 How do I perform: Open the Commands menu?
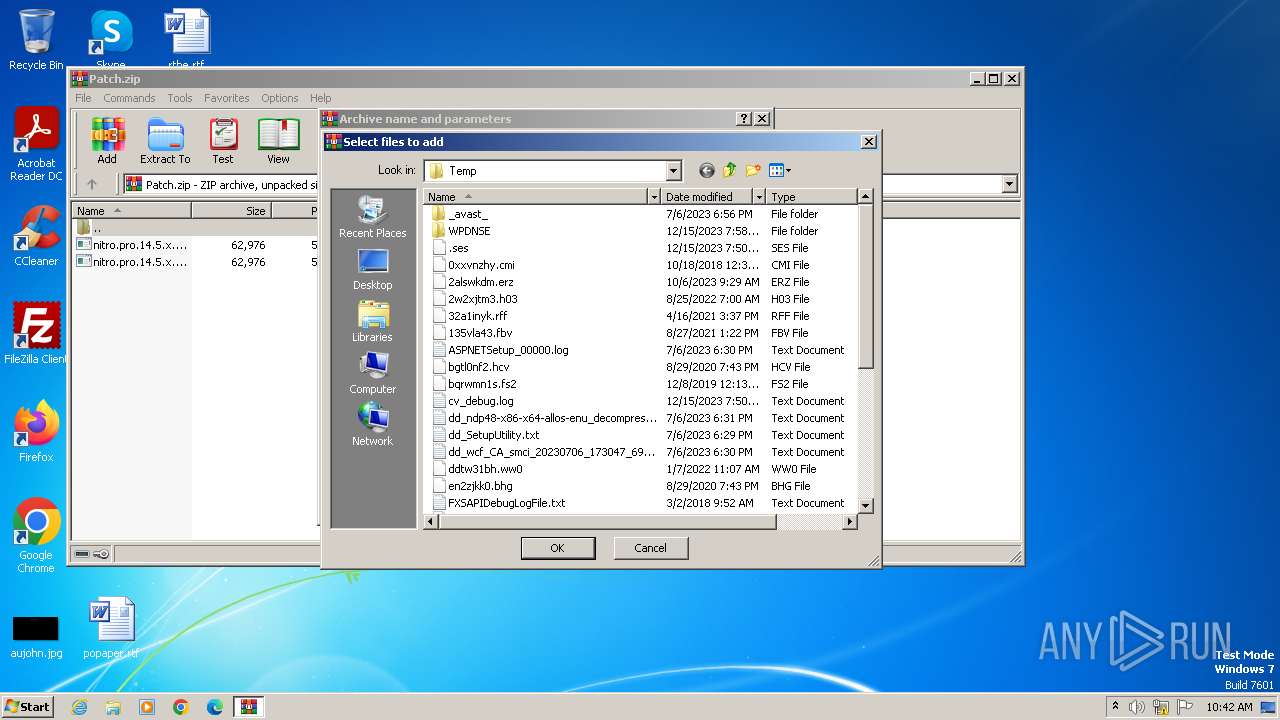pos(129,98)
